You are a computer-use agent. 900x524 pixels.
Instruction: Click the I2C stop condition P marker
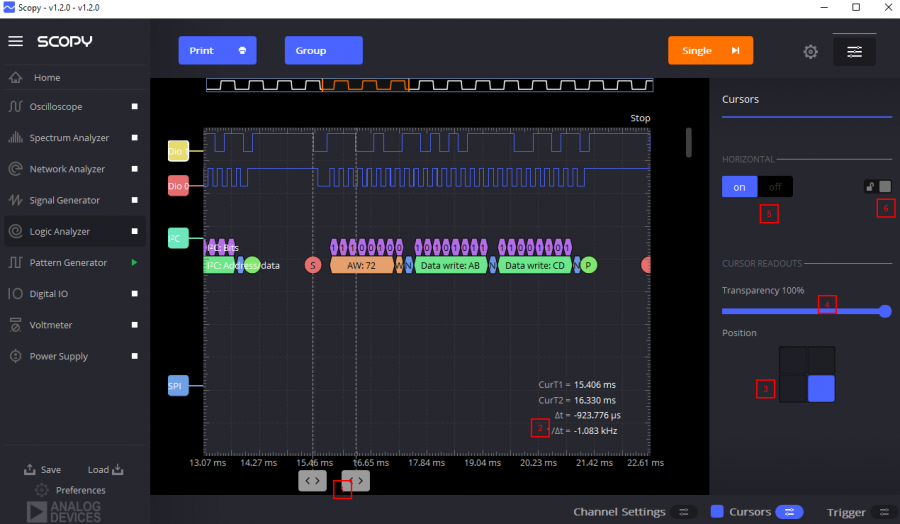pos(588,265)
